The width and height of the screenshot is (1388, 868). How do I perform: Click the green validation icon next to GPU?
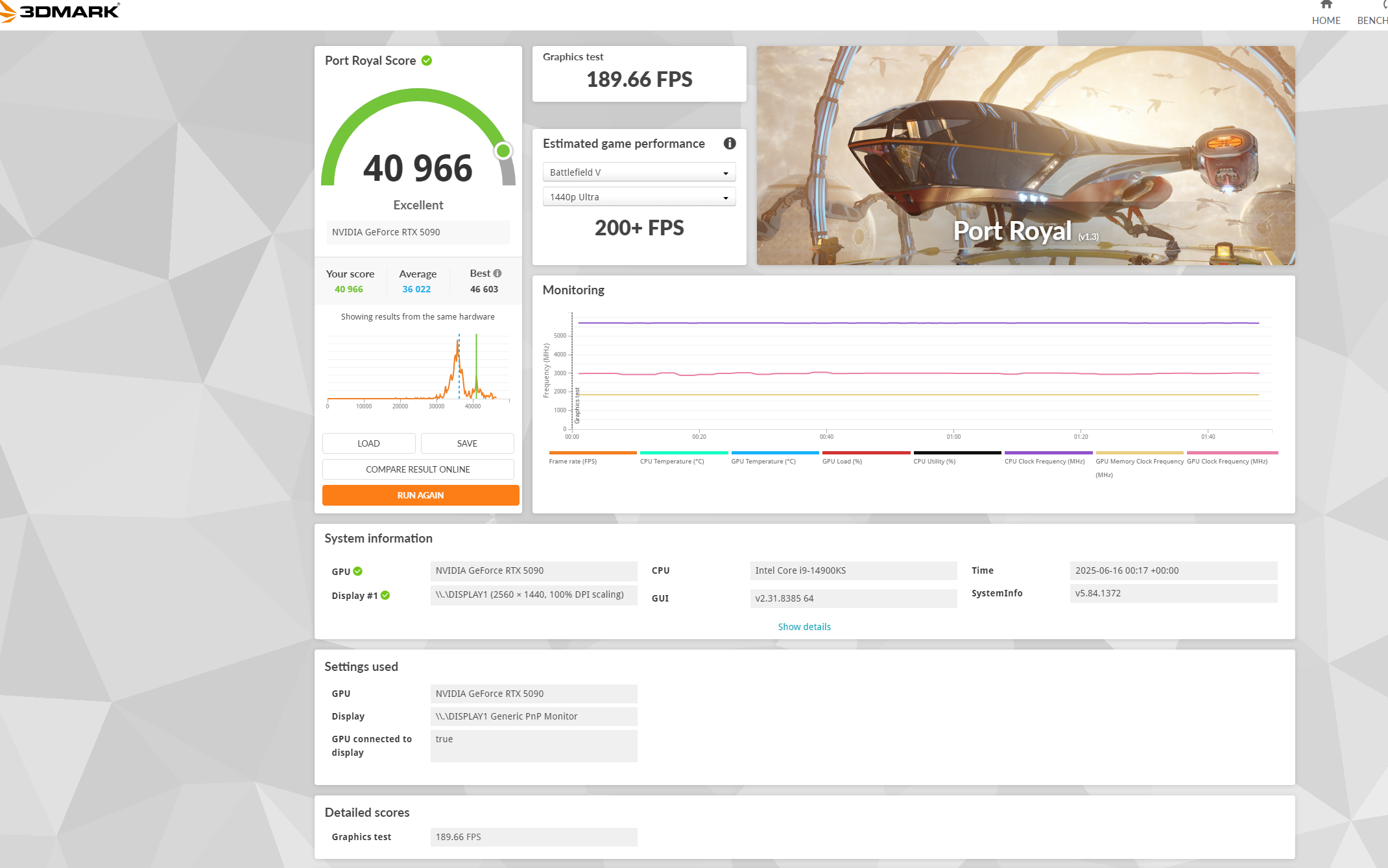click(x=358, y=571)
